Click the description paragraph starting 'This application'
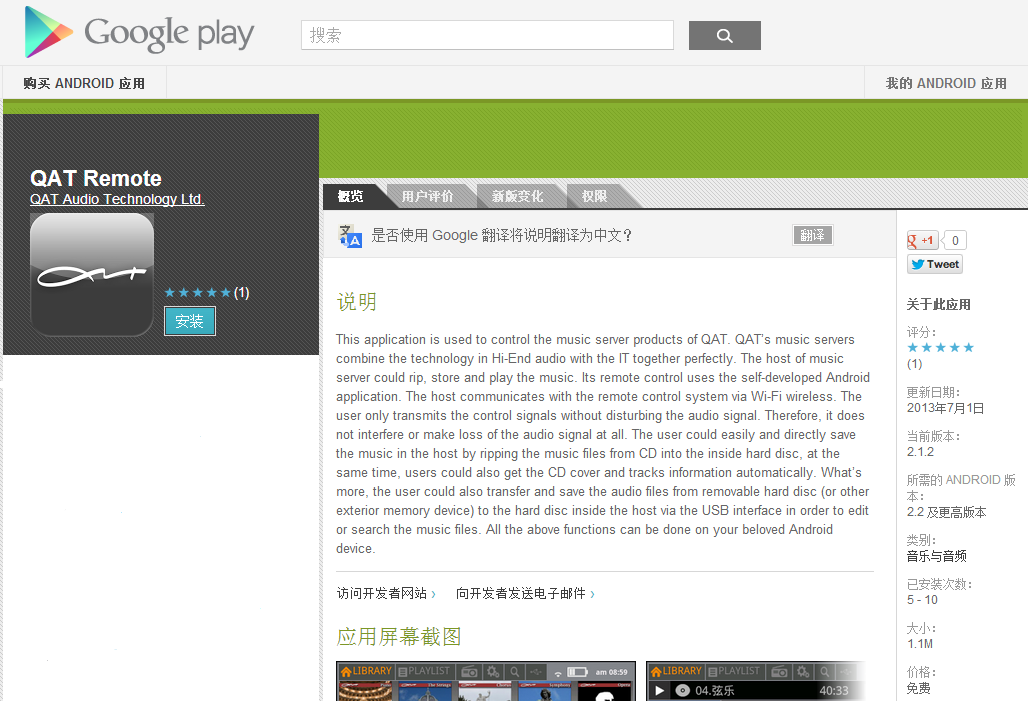The image size is (1028, 701). coord(603,444)
